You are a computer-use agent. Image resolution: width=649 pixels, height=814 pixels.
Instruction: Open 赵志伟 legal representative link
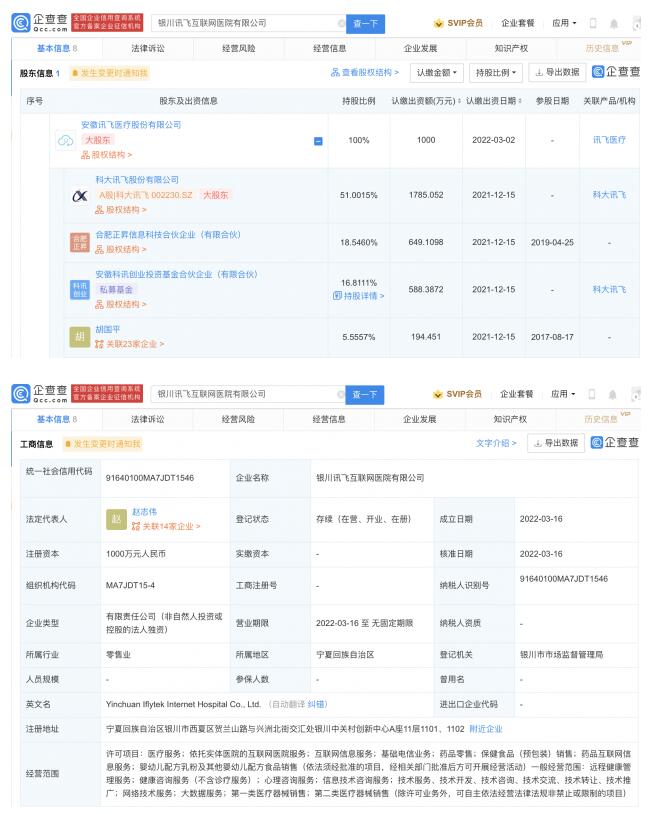click(x=144, y=512)
